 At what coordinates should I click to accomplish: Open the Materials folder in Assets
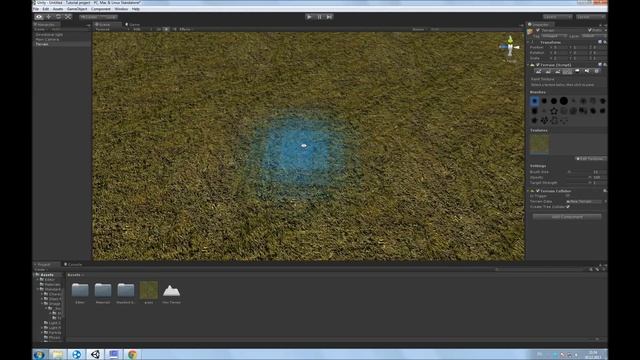click(x=103, y=293)
